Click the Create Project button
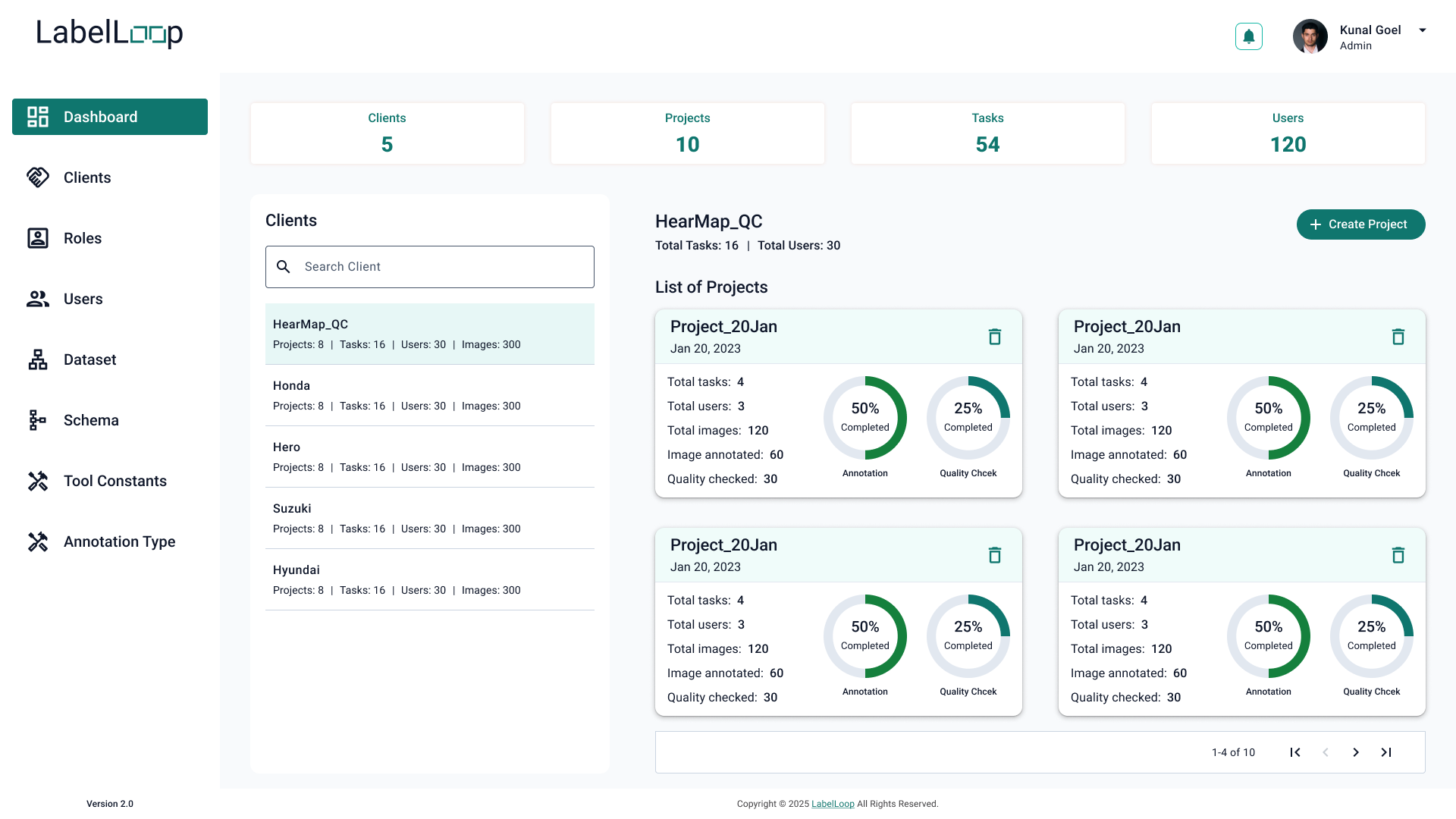1456x819 pixels. point(1361,224)
